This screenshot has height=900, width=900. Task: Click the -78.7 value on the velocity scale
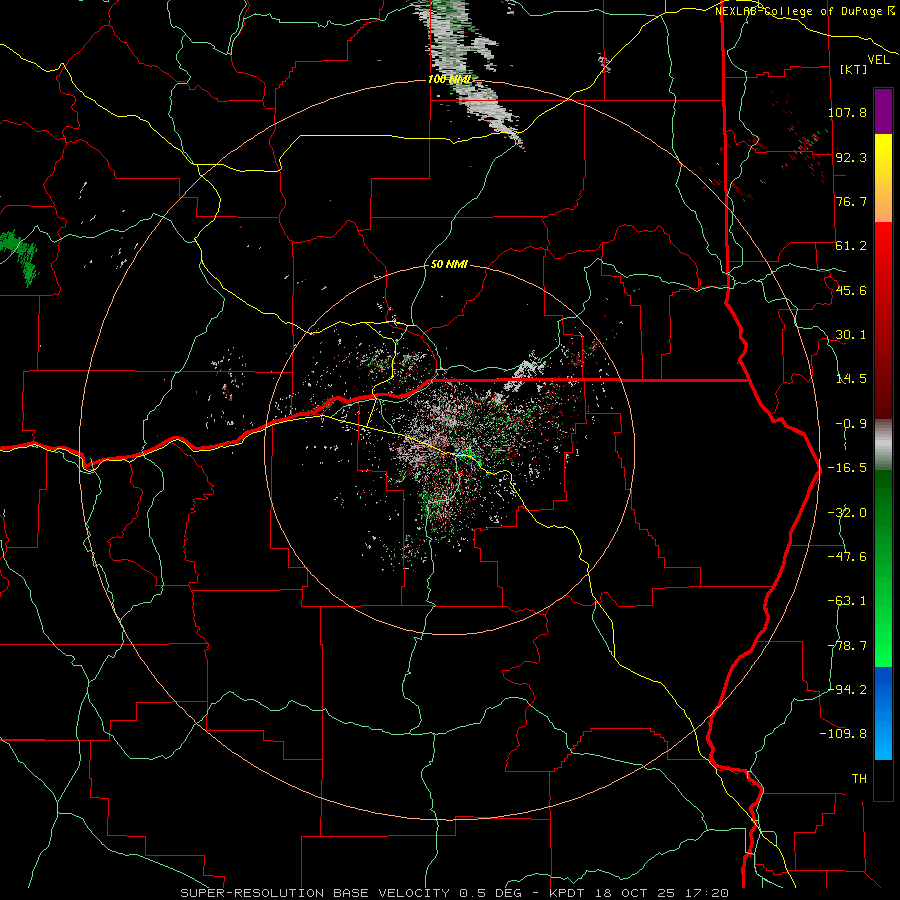coord(847,646)
